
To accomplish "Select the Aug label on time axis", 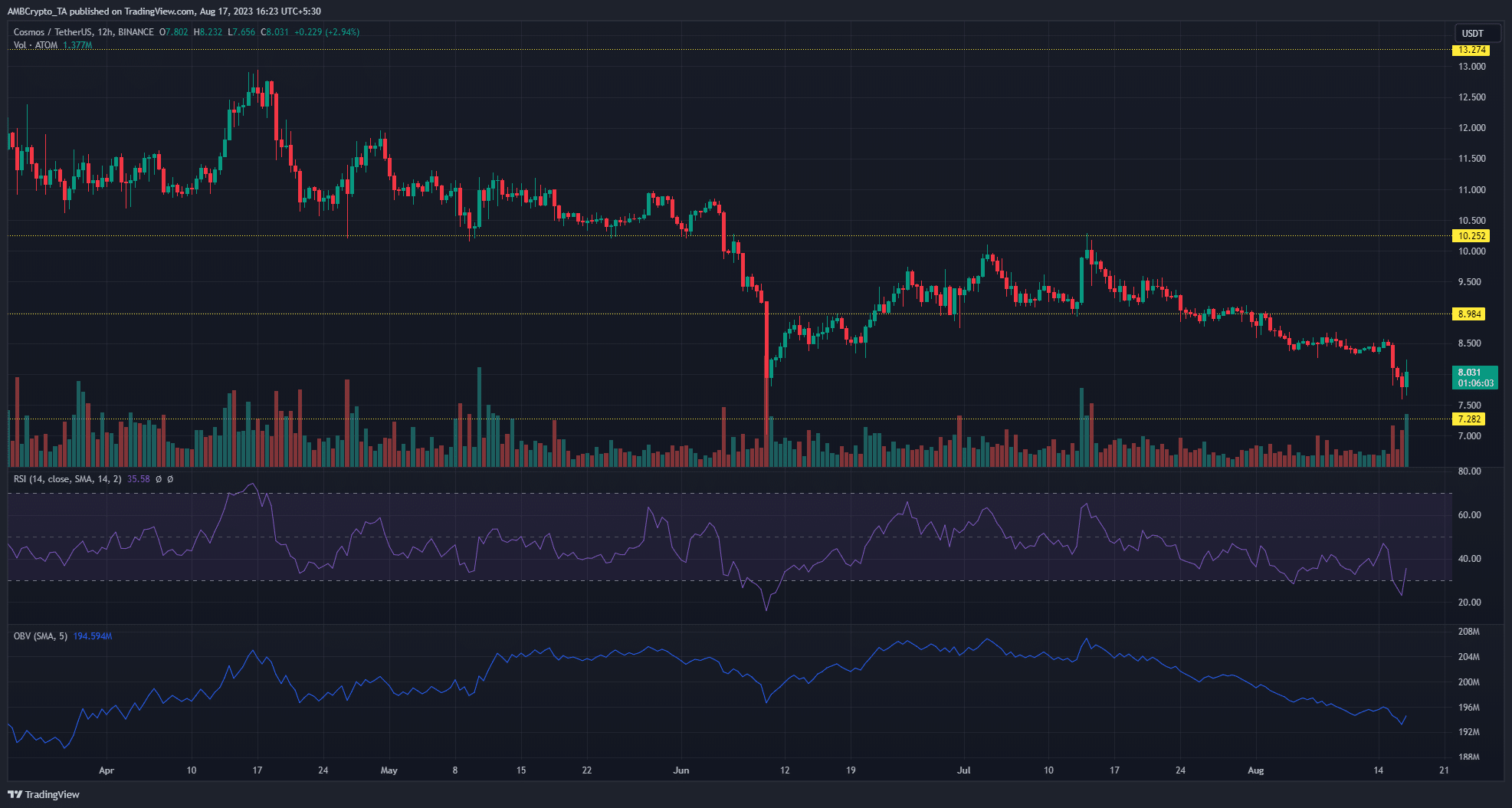I will [1255, 770].
